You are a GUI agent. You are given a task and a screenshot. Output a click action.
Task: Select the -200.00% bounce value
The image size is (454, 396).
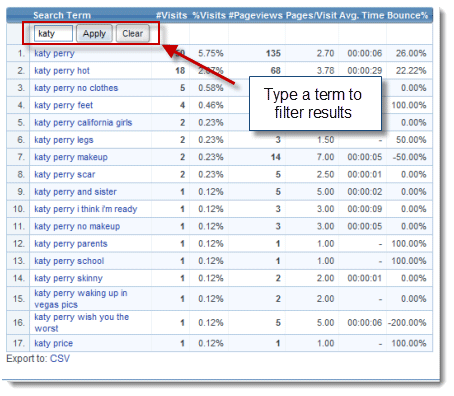pos(407,323)
